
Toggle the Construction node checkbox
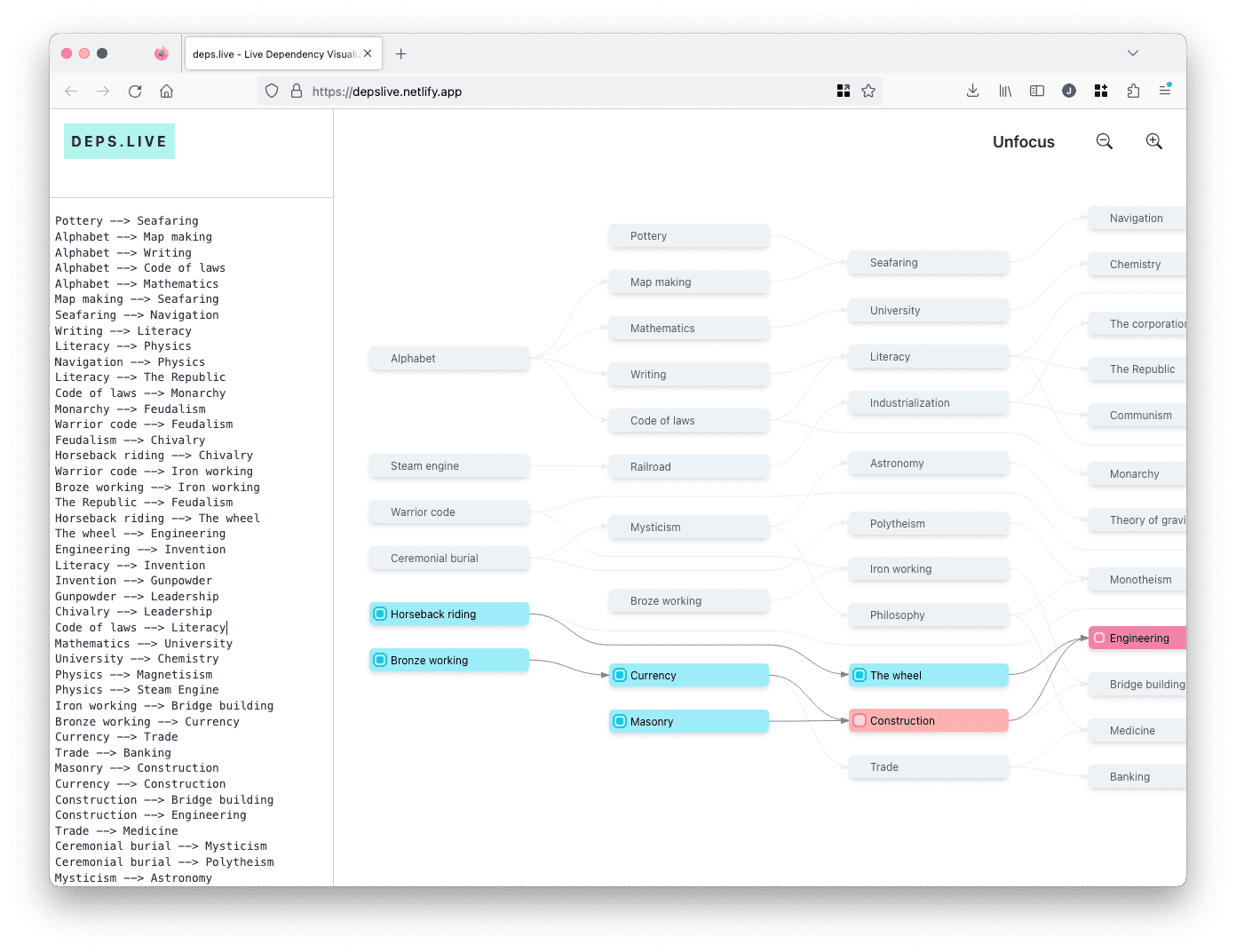(860, 720)
